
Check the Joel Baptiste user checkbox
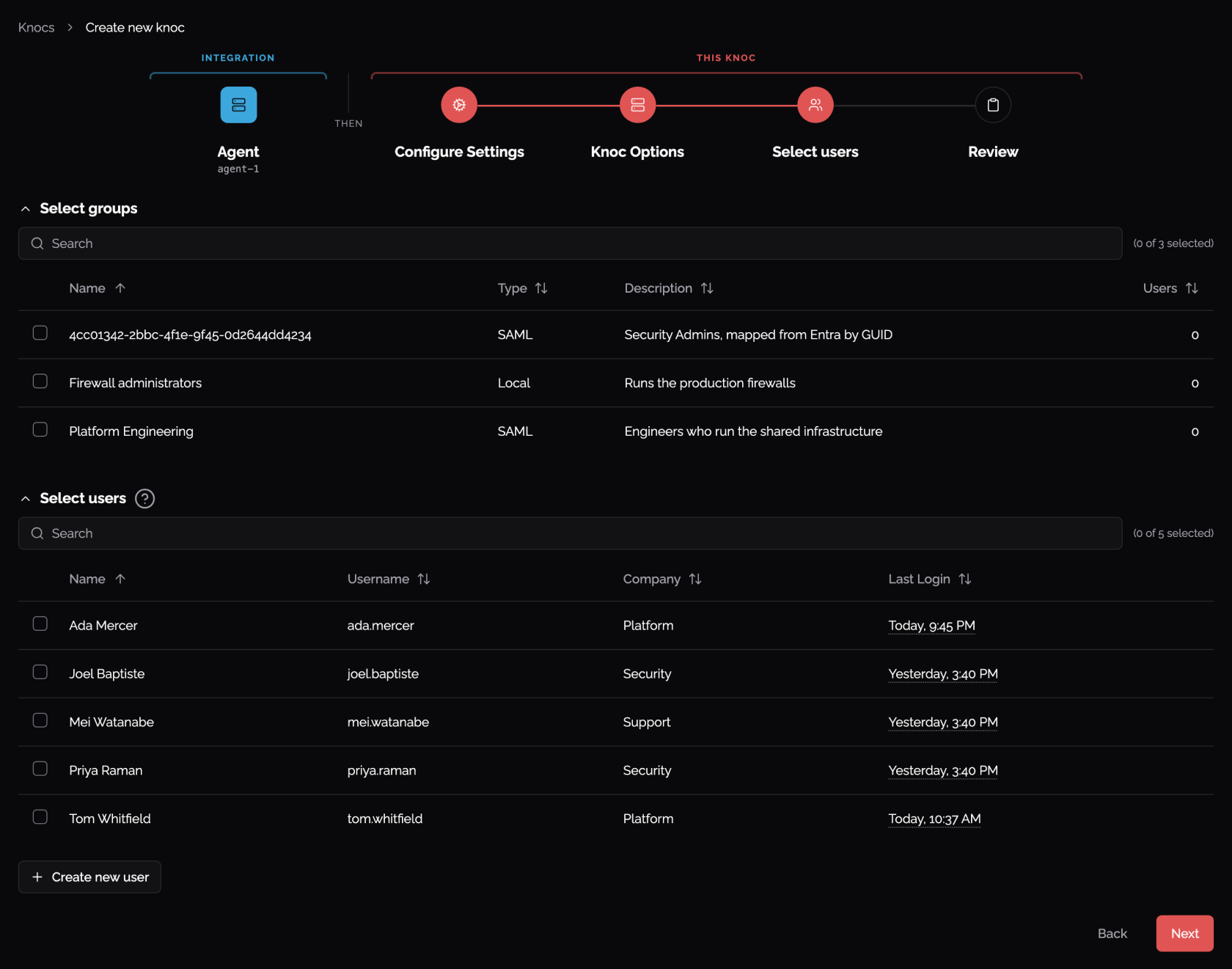tap(40, 672)
